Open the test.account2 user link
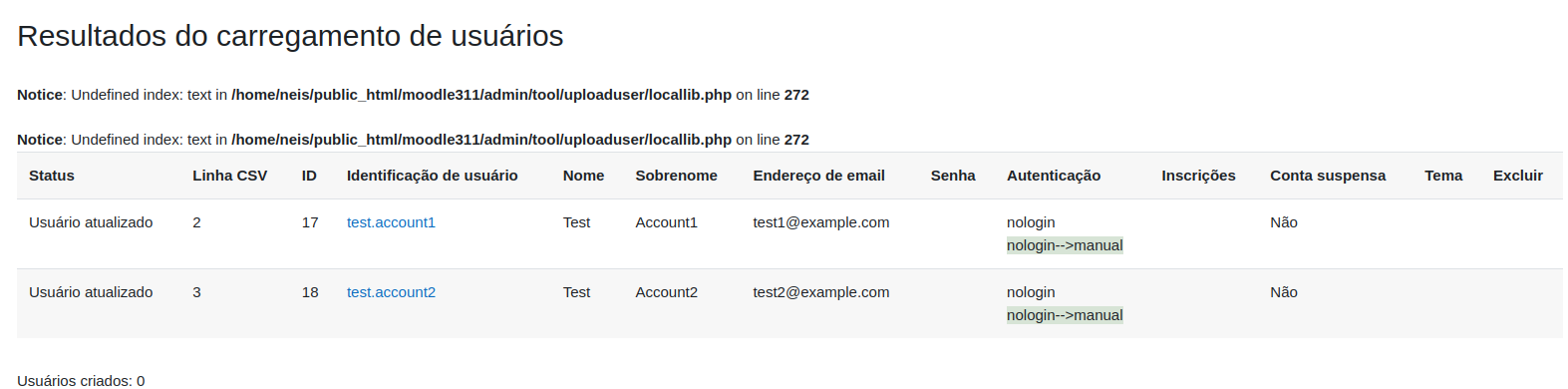 click(x=391, y=292)
